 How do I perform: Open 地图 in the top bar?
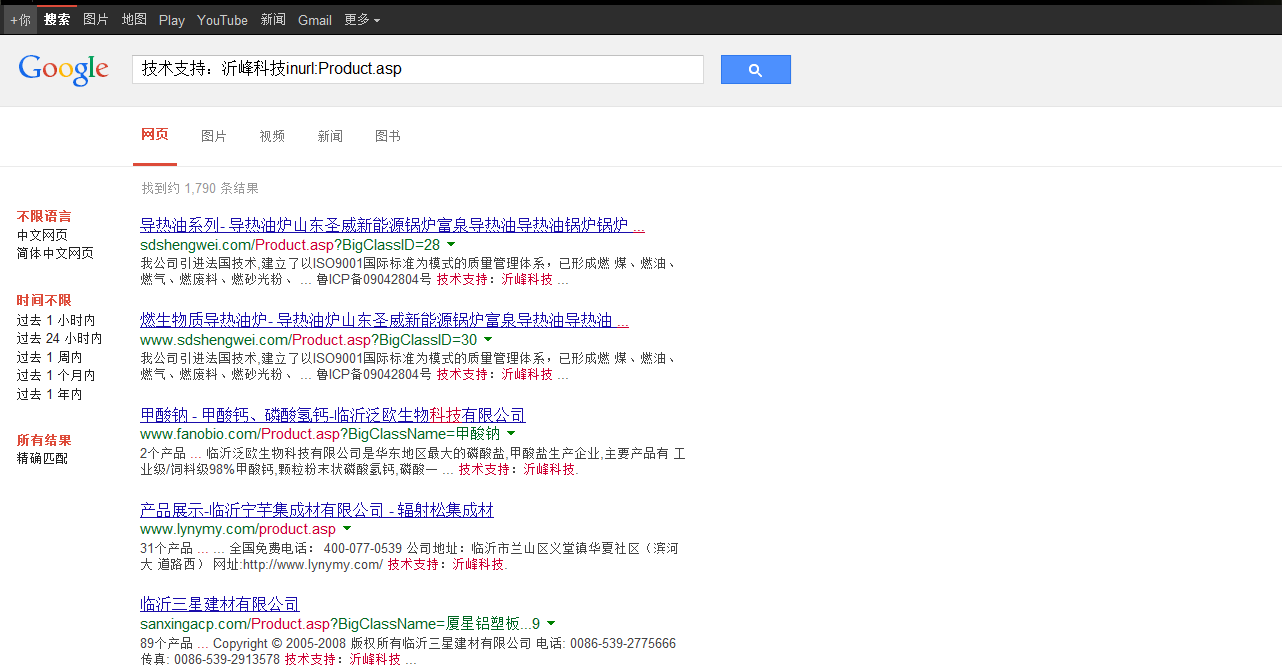pyautogui.click(x=134, y=20)
